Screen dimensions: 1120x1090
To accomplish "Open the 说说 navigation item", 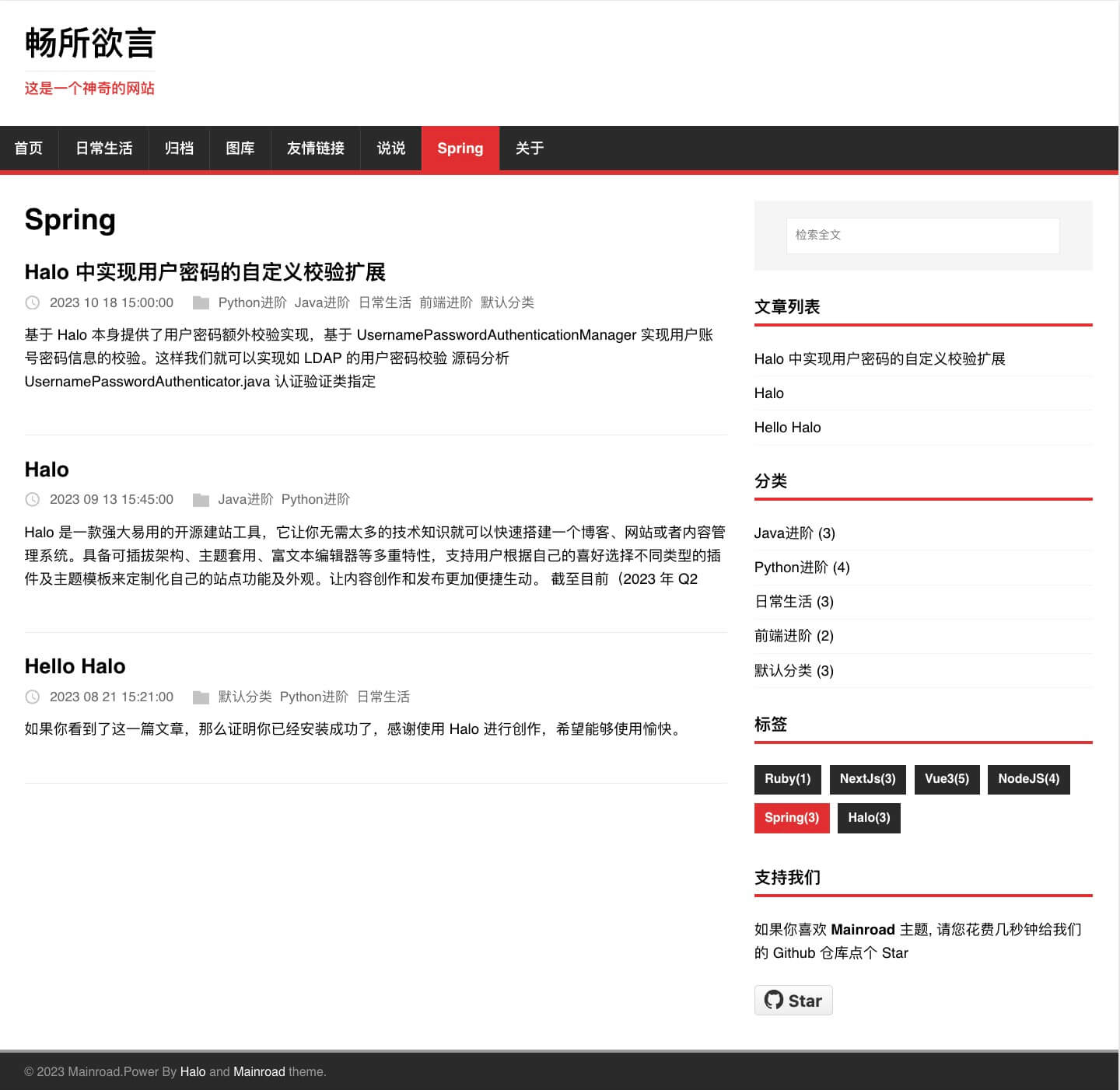I will [391, 148].
